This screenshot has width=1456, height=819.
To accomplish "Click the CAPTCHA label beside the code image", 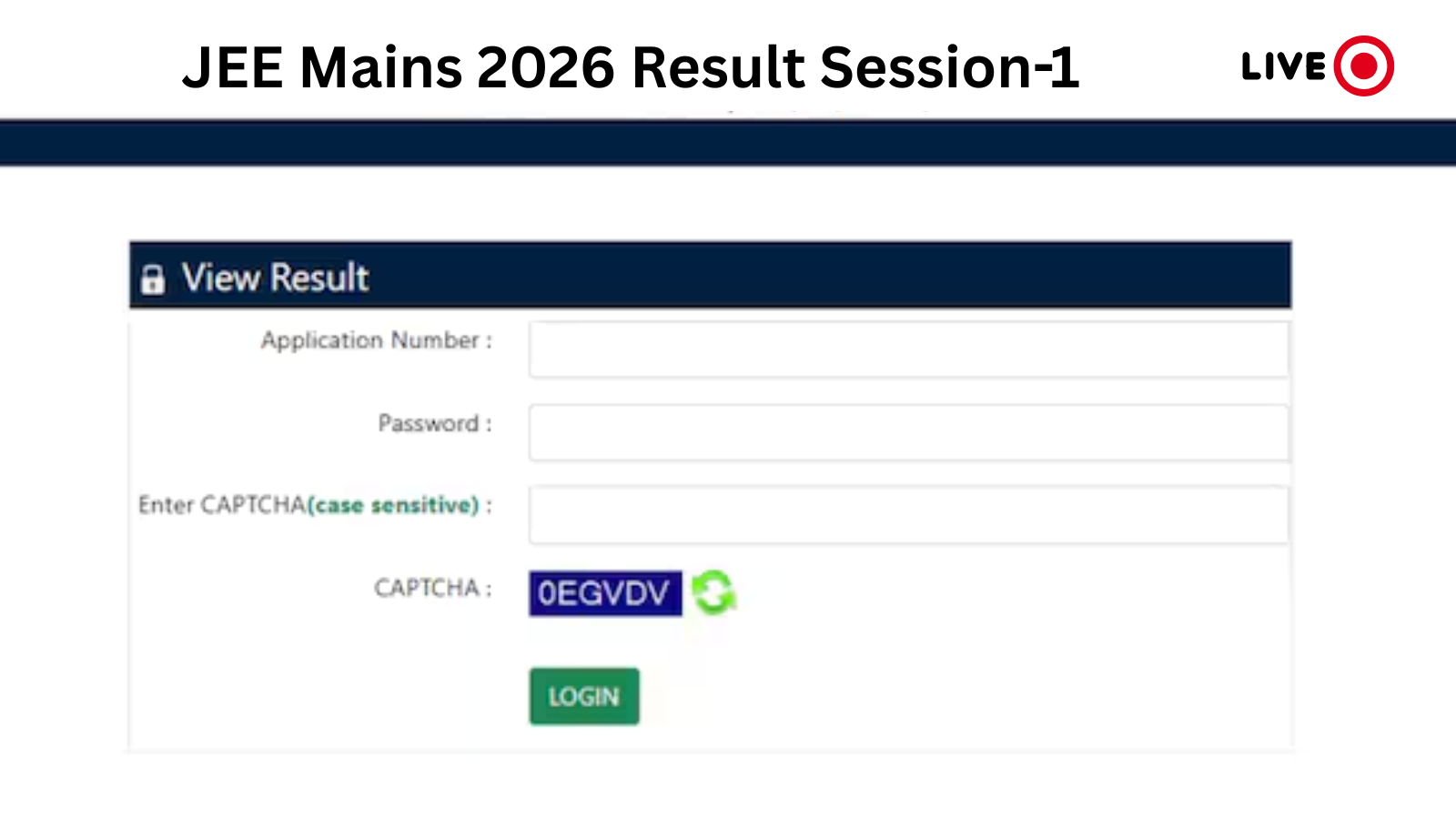I will [428, 588].
